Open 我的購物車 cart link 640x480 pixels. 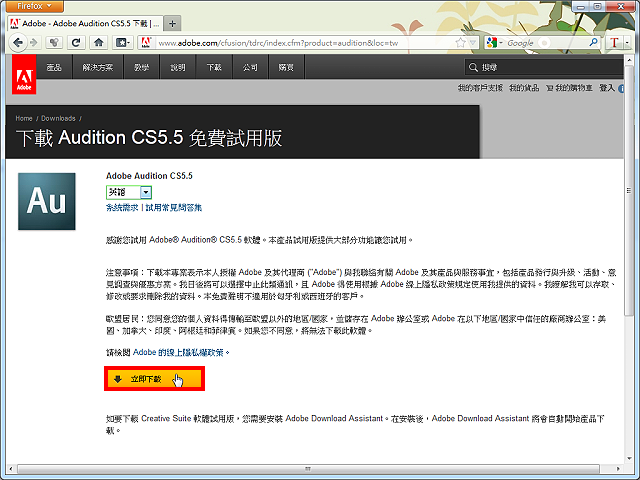569,88
